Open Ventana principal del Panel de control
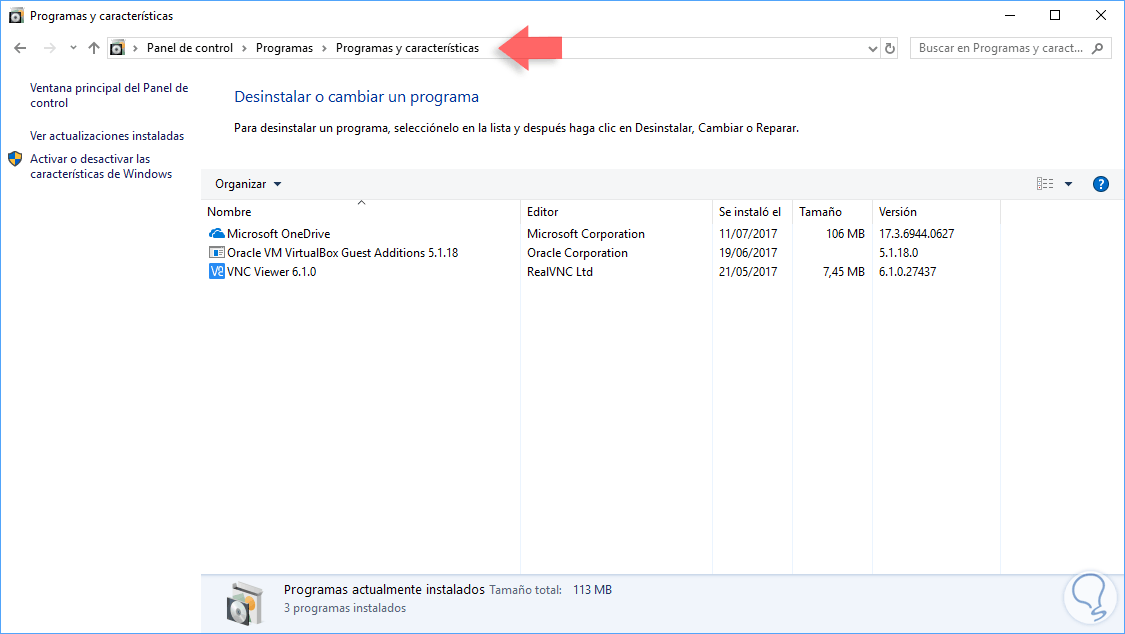The height and width of the screenshot is (634, 1125). click(109, 95)
